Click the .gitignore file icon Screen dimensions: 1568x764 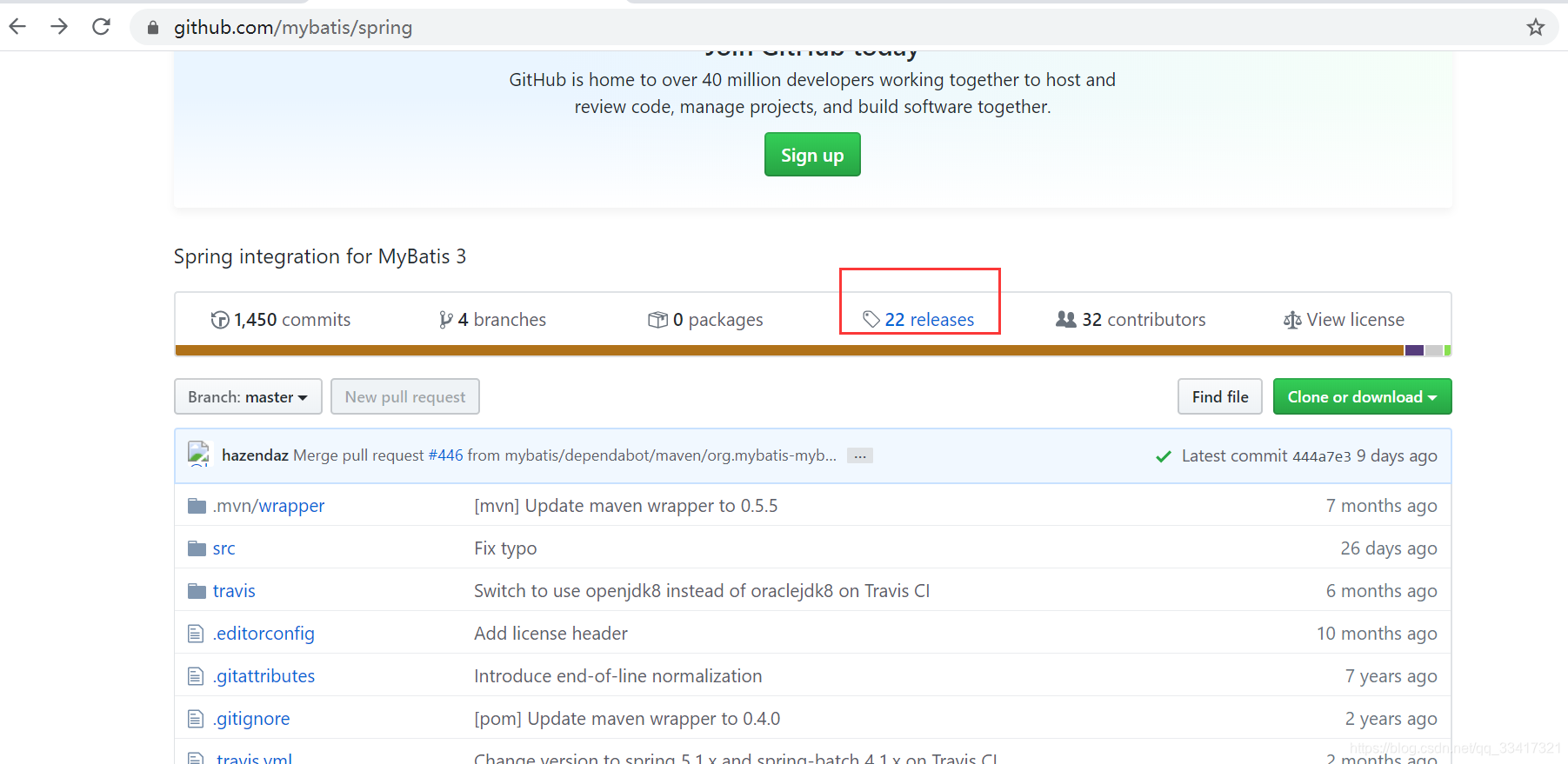(196, 719)
